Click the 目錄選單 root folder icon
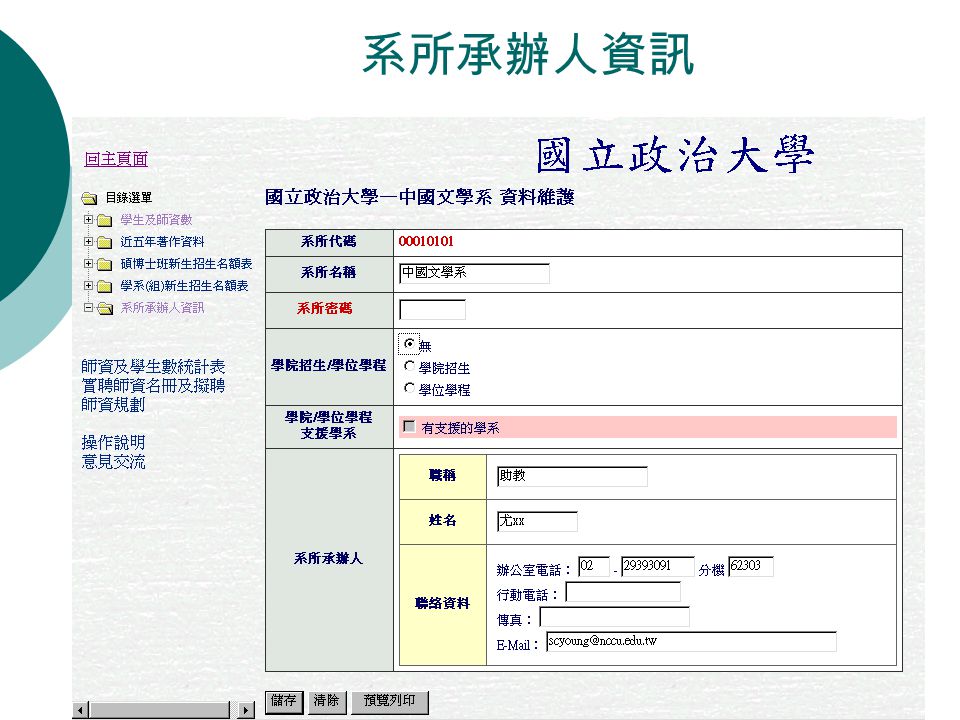Viewport: 960px width, 720px height. (90, 198)
